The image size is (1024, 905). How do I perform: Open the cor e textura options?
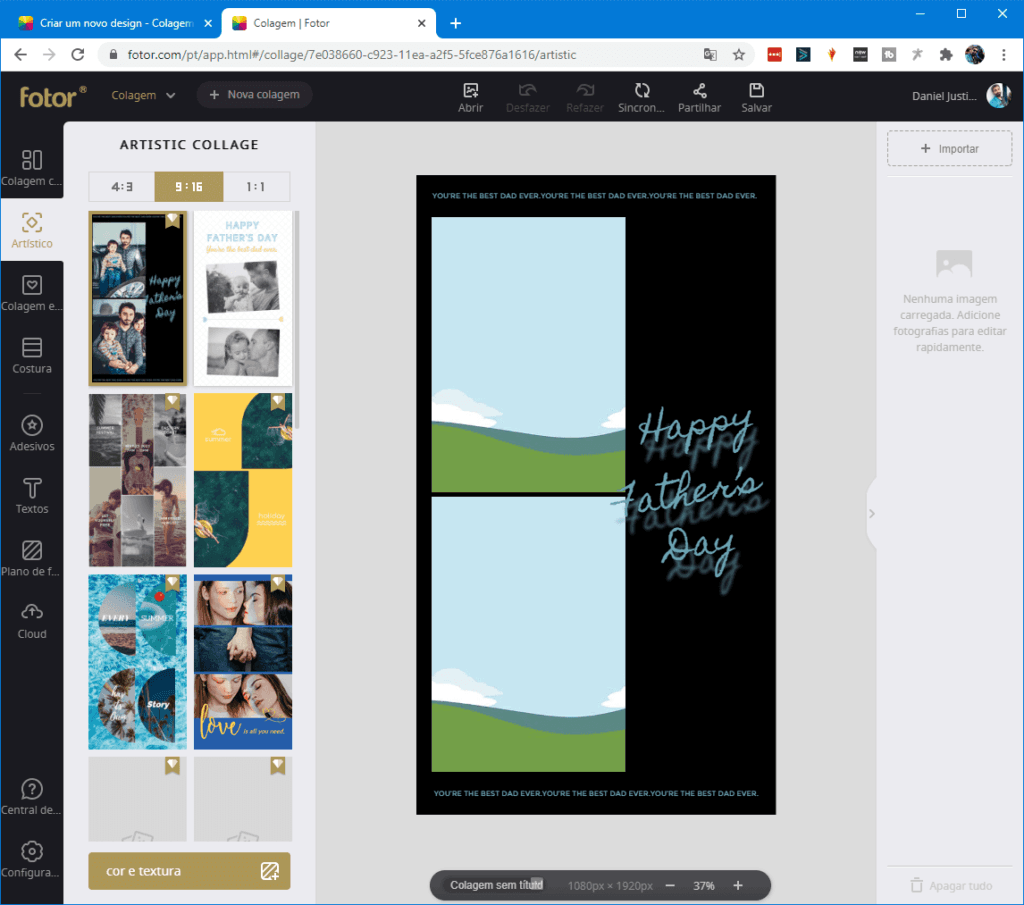[189, 871]
